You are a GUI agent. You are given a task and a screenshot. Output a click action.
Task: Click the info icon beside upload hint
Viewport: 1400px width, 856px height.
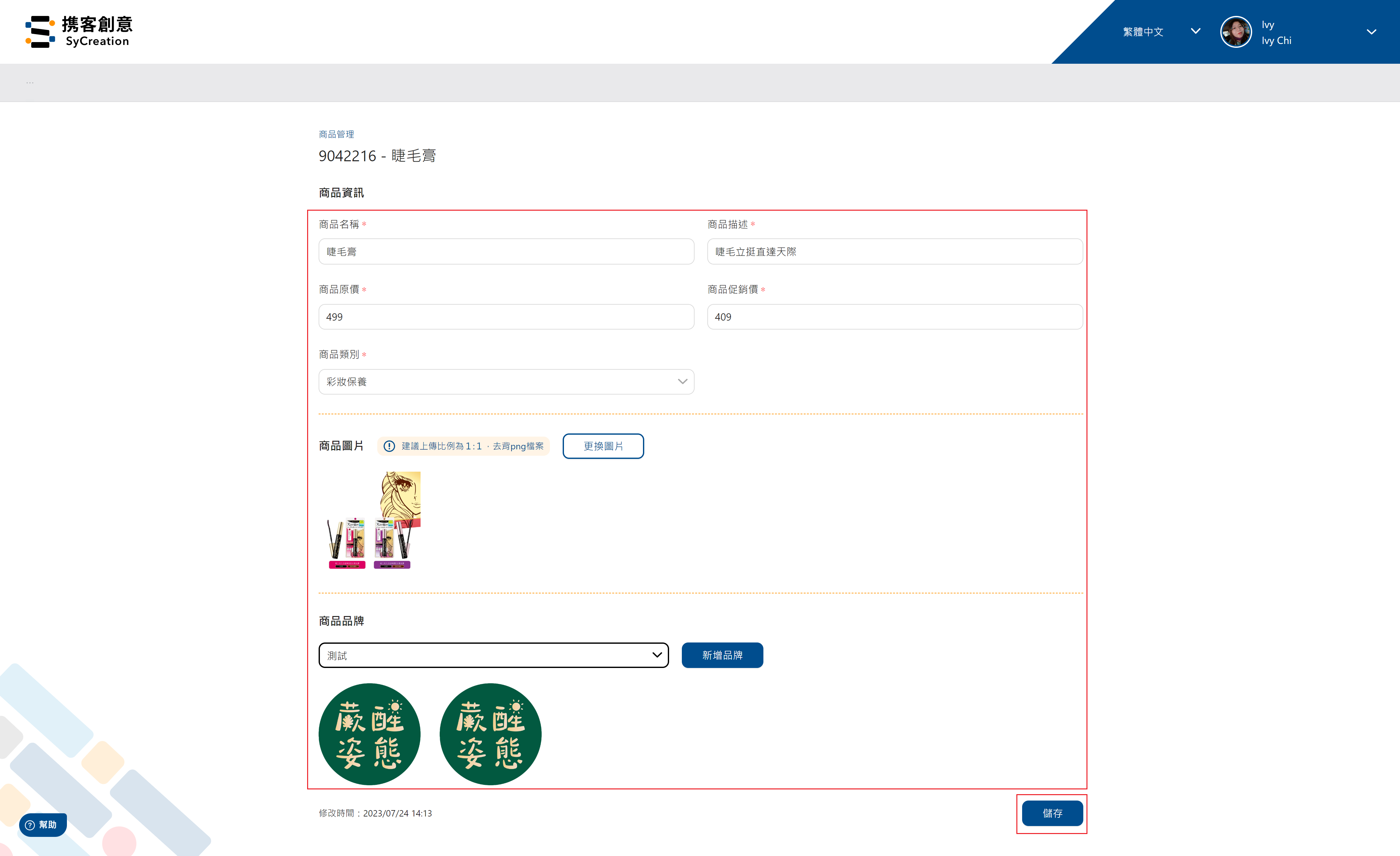point(389,446)
